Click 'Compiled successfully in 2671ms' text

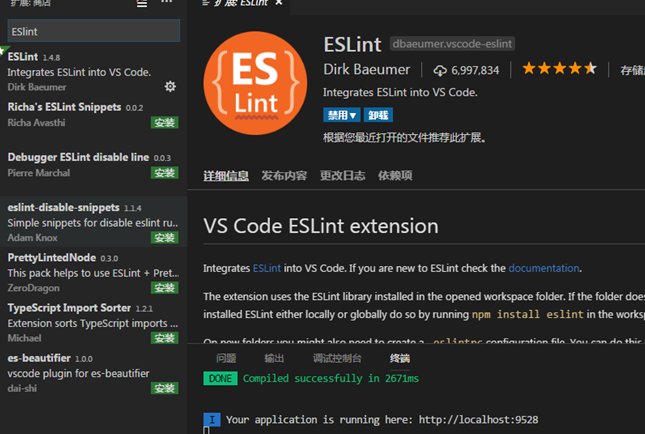pos(331,378)
